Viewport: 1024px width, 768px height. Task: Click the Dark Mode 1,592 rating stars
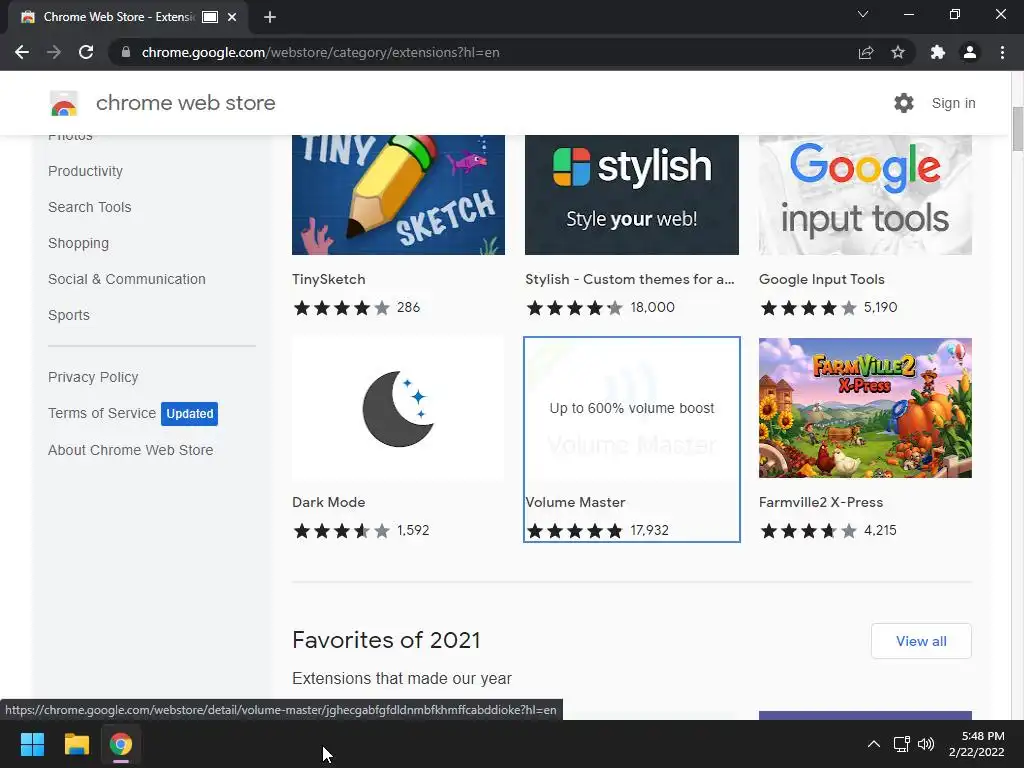342,530
